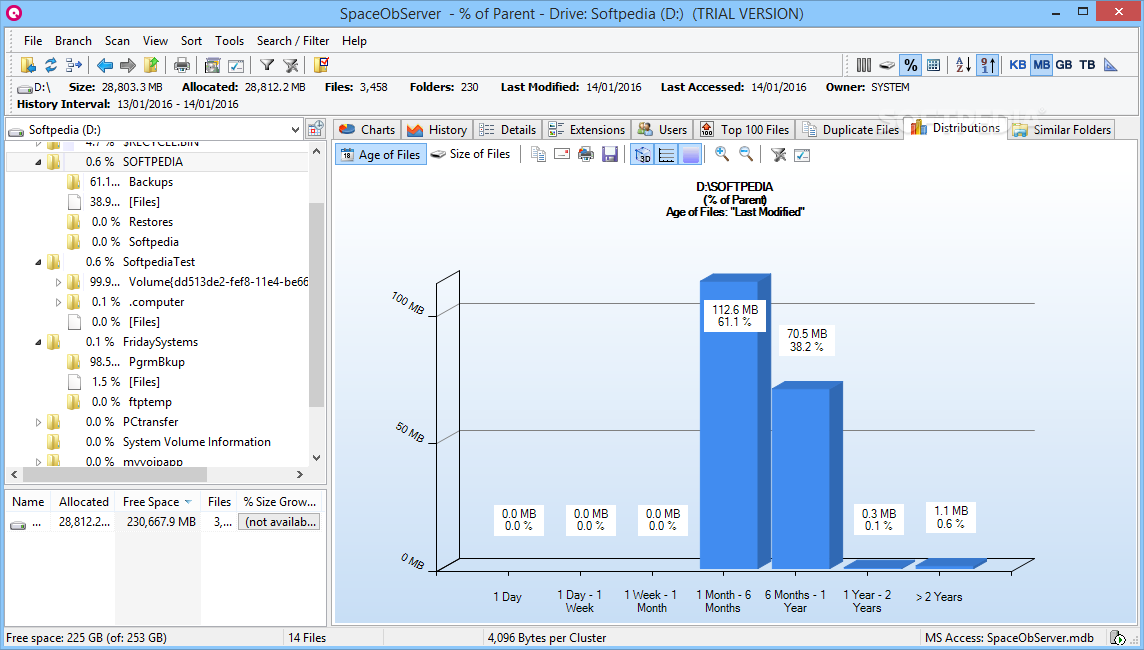Image resolution: width=1144 pixels, height=650 pixels.
Task: Open the File menu
Action: (x=33, y=41)
